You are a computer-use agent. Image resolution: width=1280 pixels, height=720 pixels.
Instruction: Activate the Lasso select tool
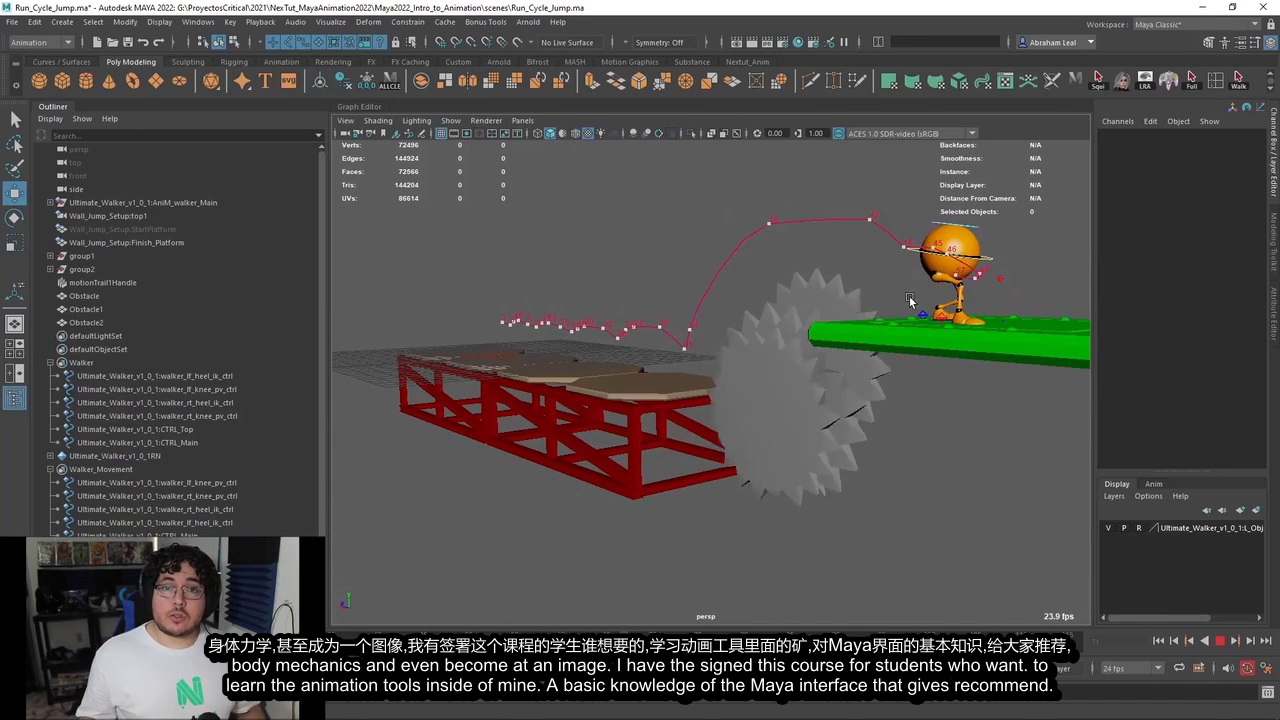15,145
